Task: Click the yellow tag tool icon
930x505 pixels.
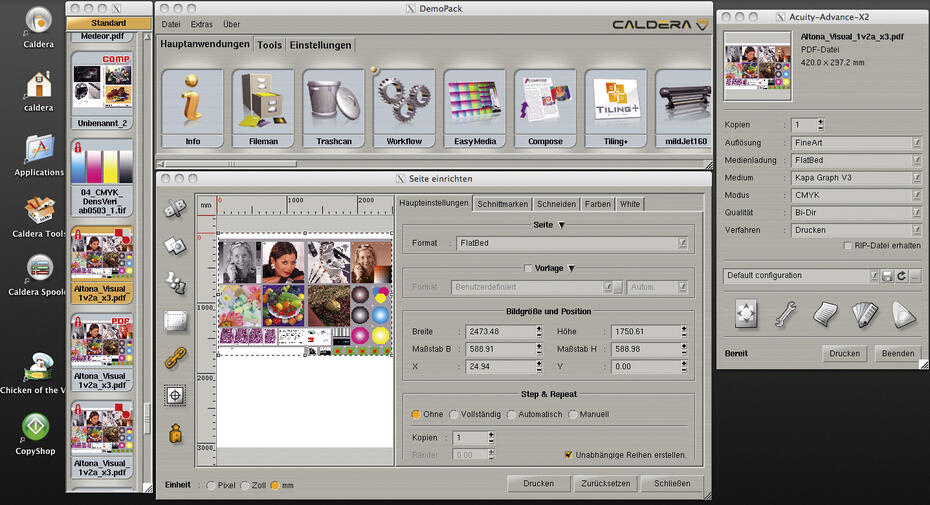Action: (176, 433)
